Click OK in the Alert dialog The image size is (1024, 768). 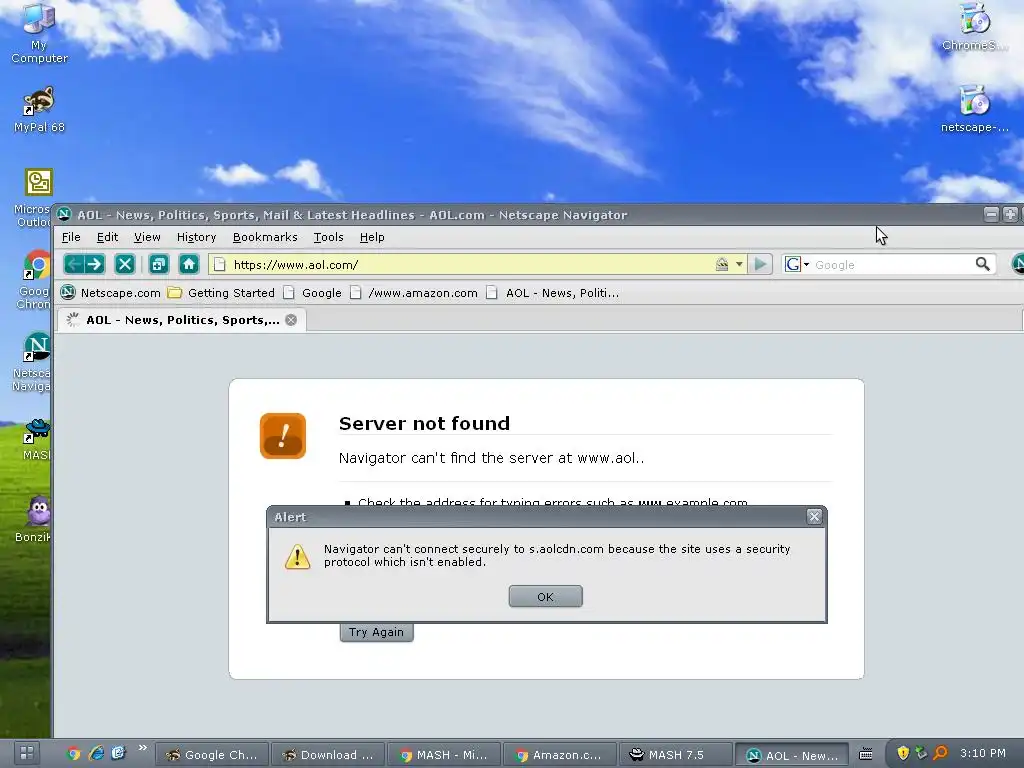click(x=545, y=596)
